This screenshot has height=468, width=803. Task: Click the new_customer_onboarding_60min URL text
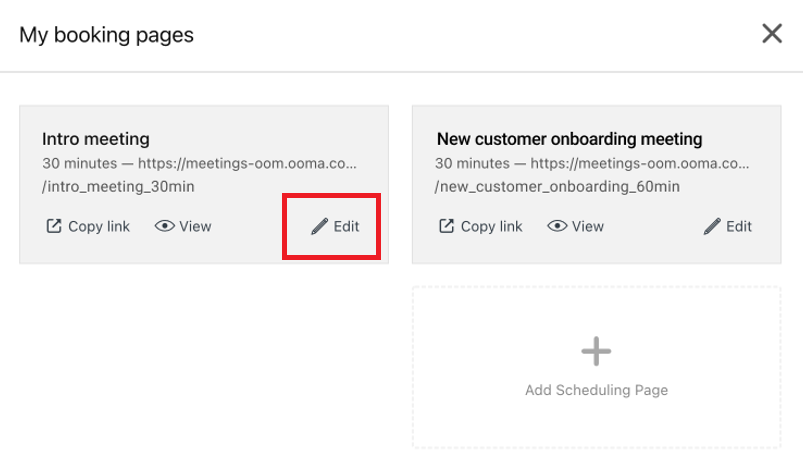pos(557,186)
